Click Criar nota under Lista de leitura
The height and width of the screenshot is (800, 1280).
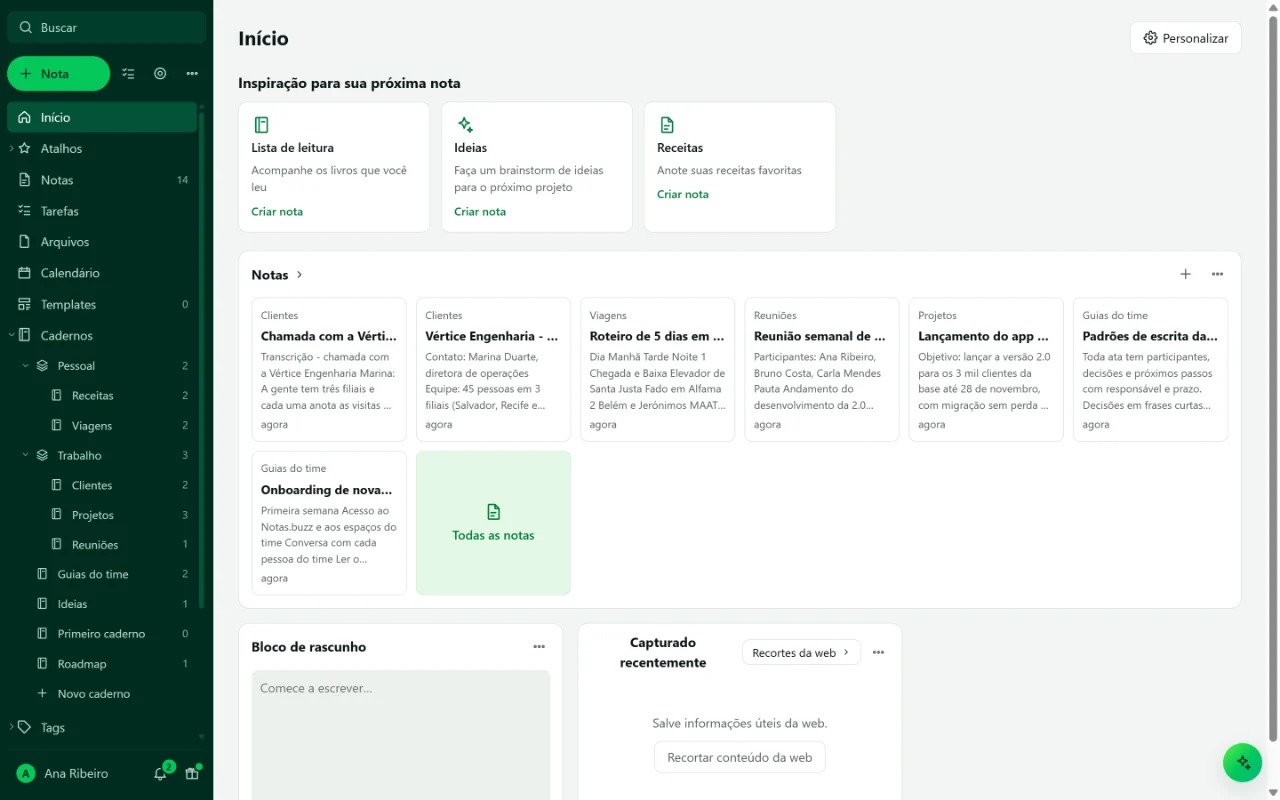click(x=277, y=211)
